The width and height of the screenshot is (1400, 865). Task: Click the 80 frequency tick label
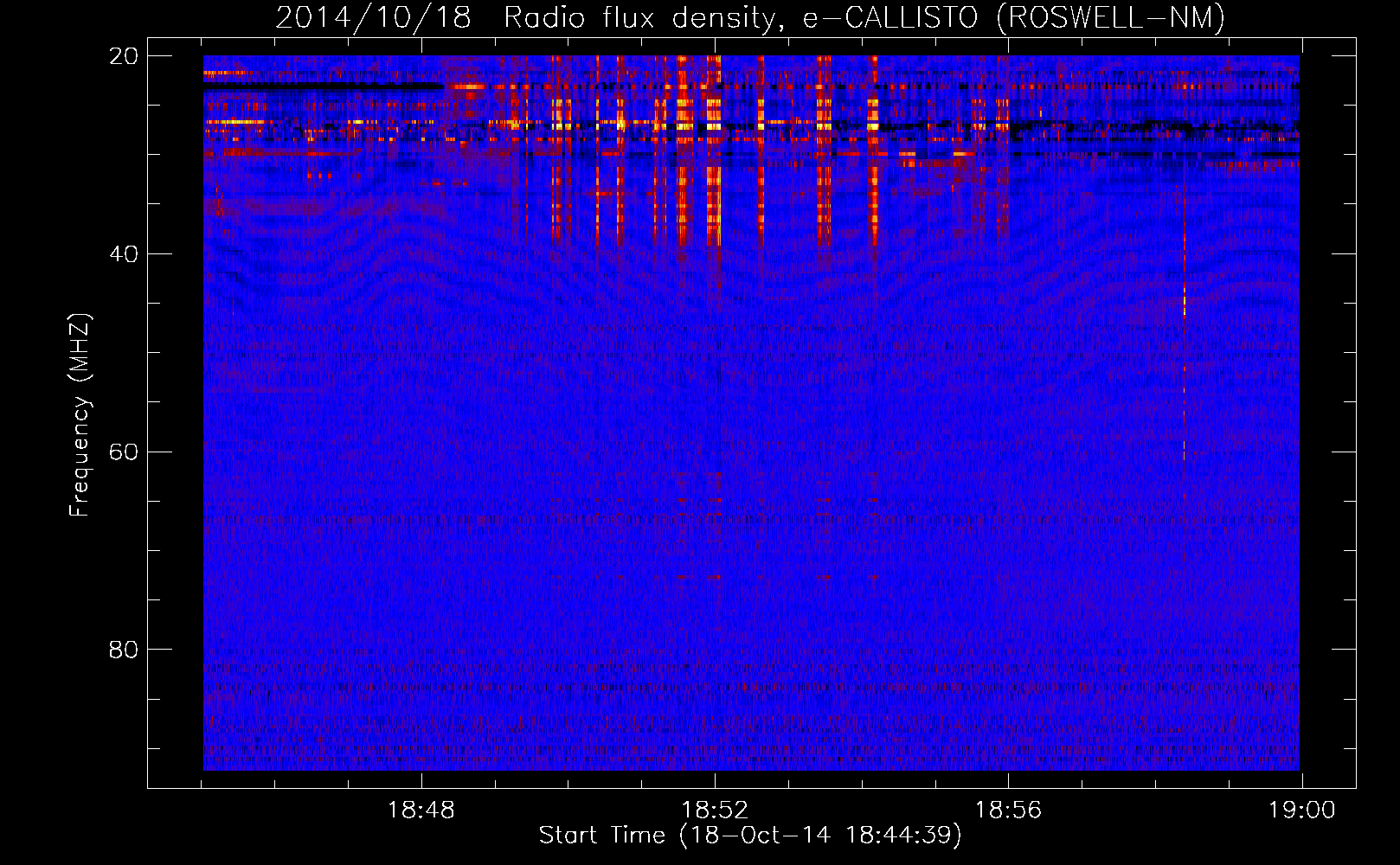[x=123, y=650]
